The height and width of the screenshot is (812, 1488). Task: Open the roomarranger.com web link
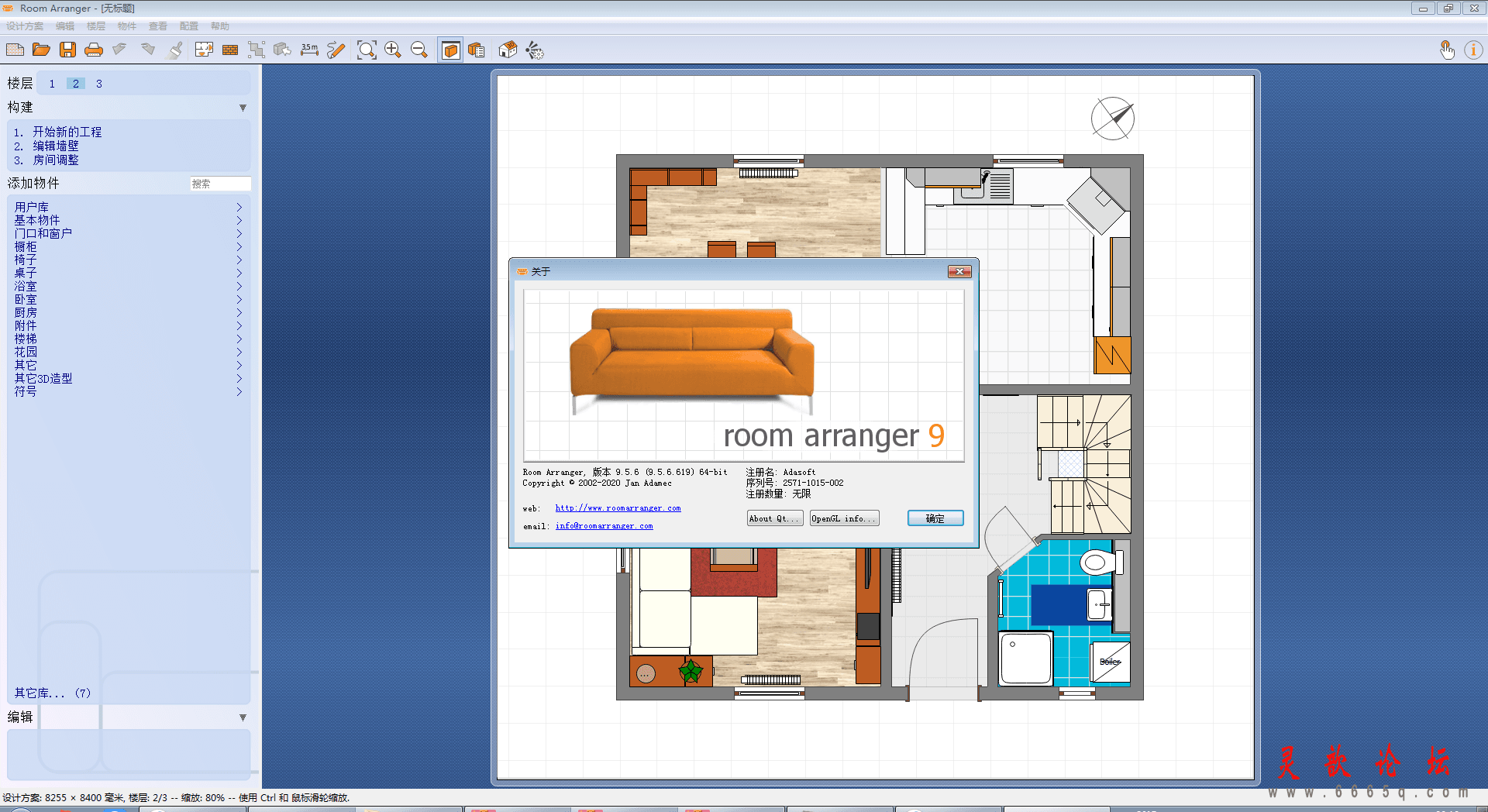pyautogui.click(x=618, y=508)
